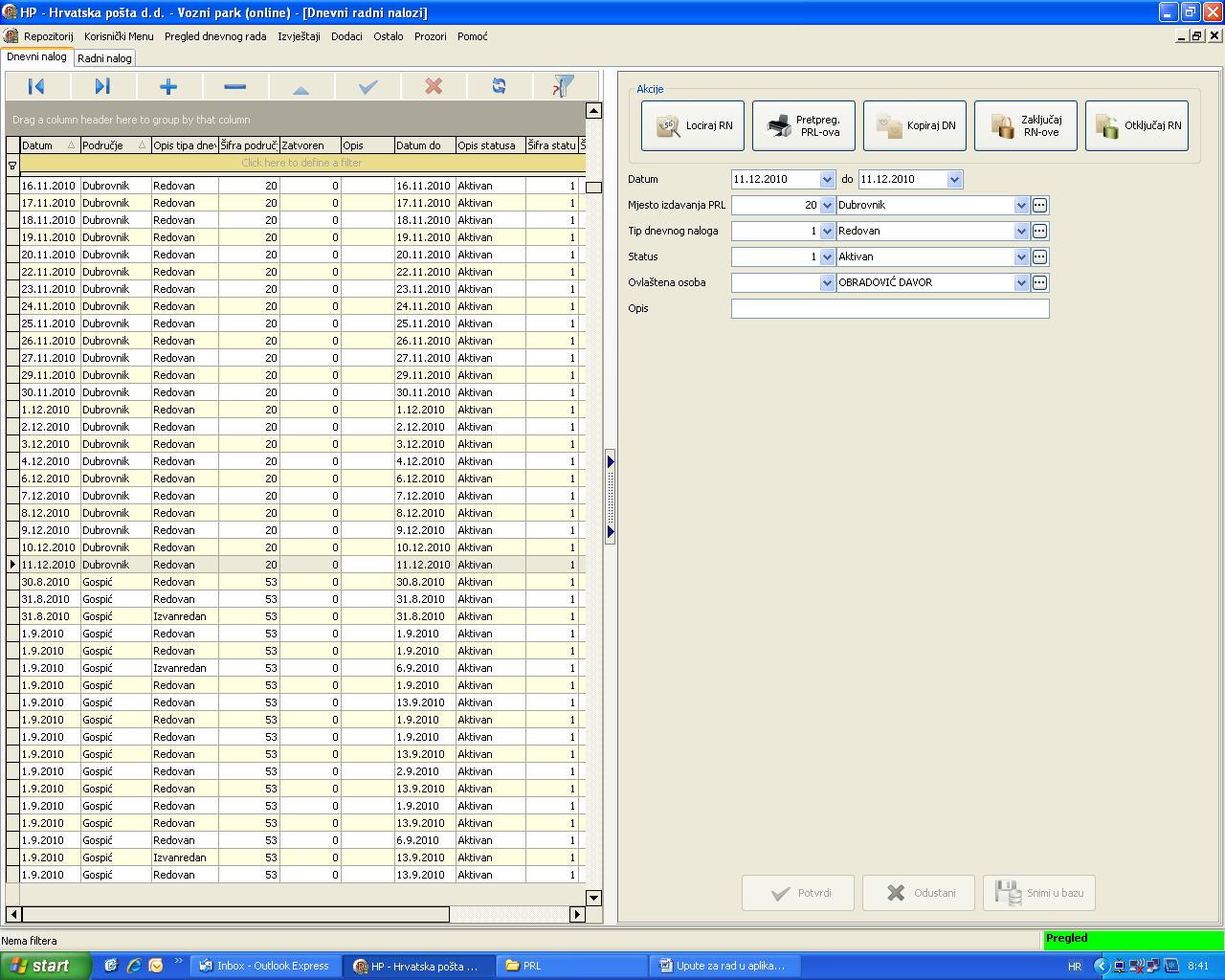Open the 'do' end date dropdown

[x=954, y=179]
